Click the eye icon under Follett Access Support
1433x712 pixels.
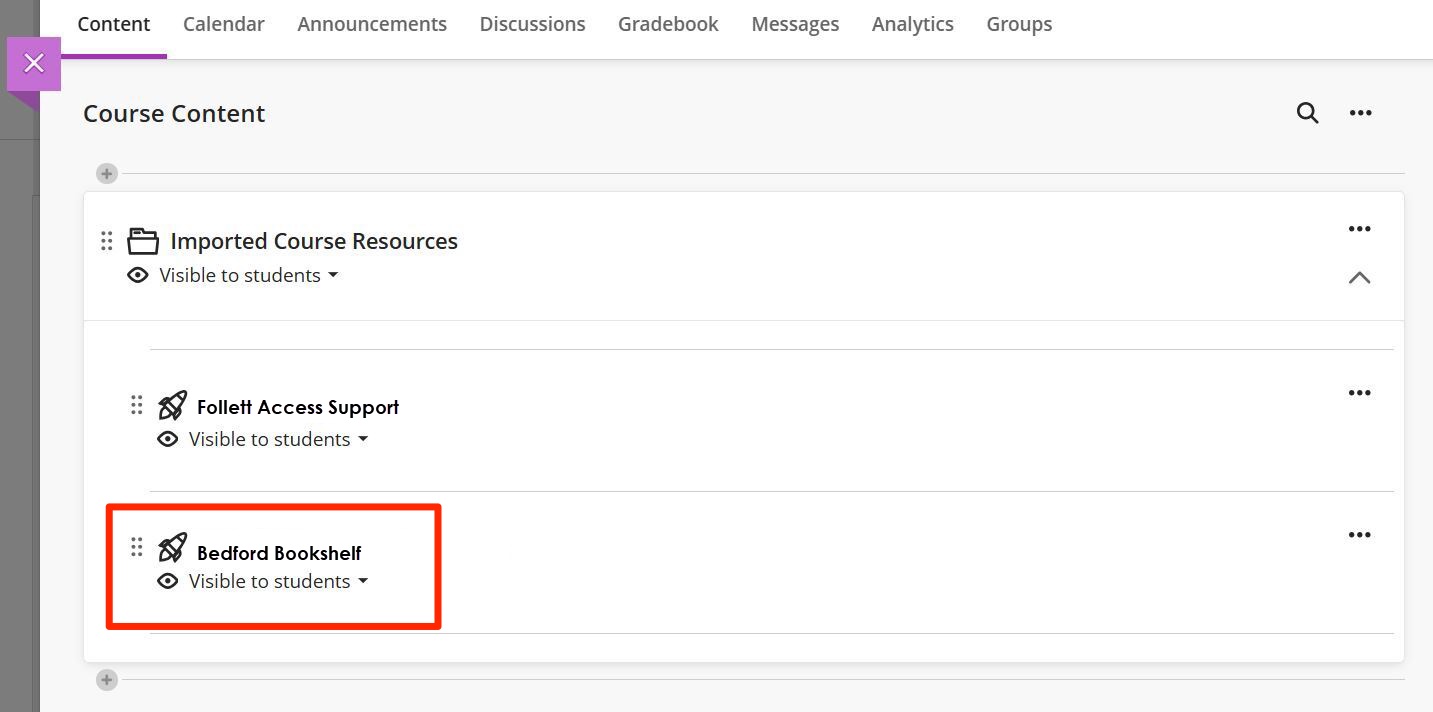click(168, 439)
